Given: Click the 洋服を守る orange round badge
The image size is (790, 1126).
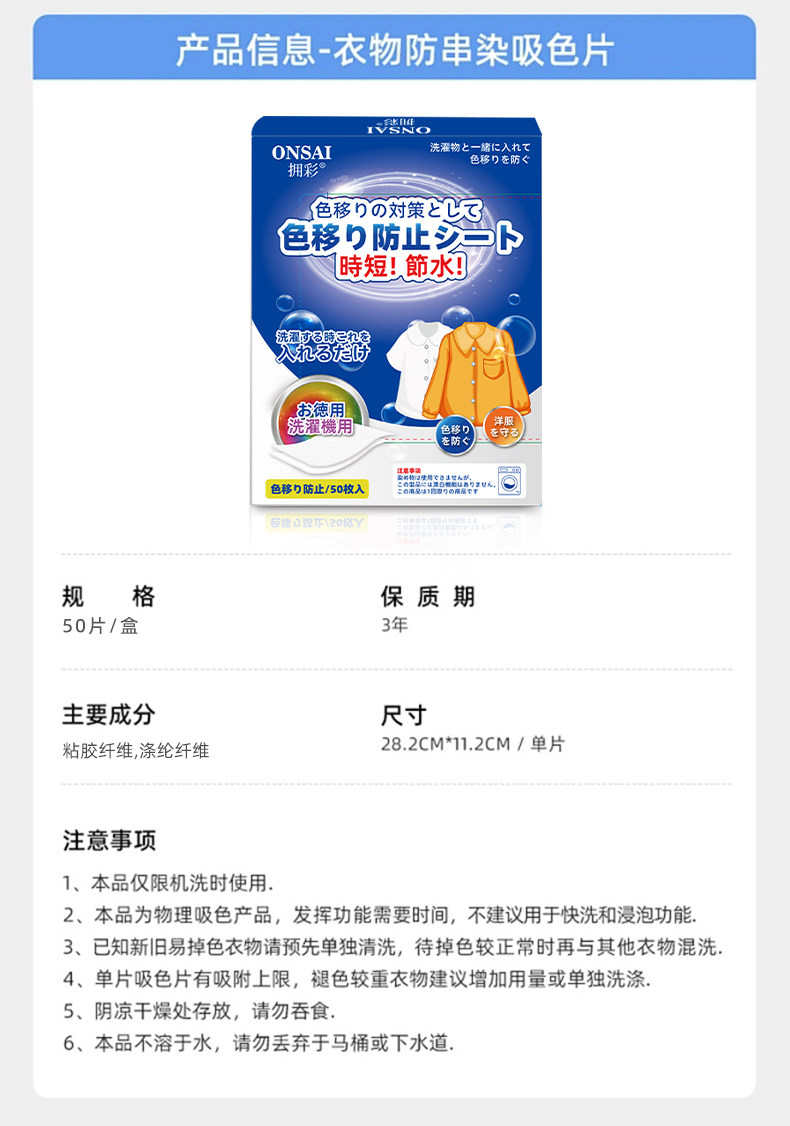Looking at the screenshot, I should tap(504, 427).
